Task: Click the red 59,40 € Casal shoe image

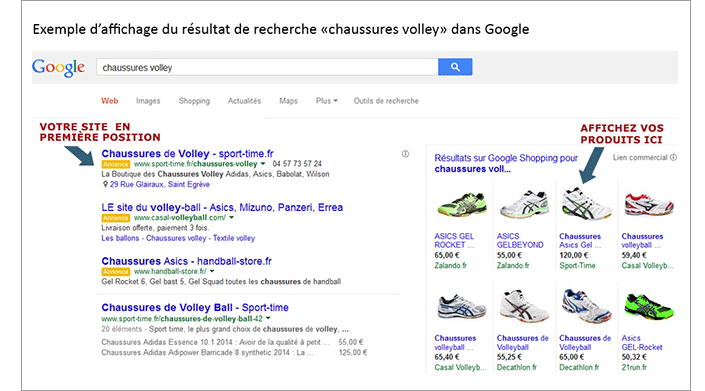Action: point(649,205)
